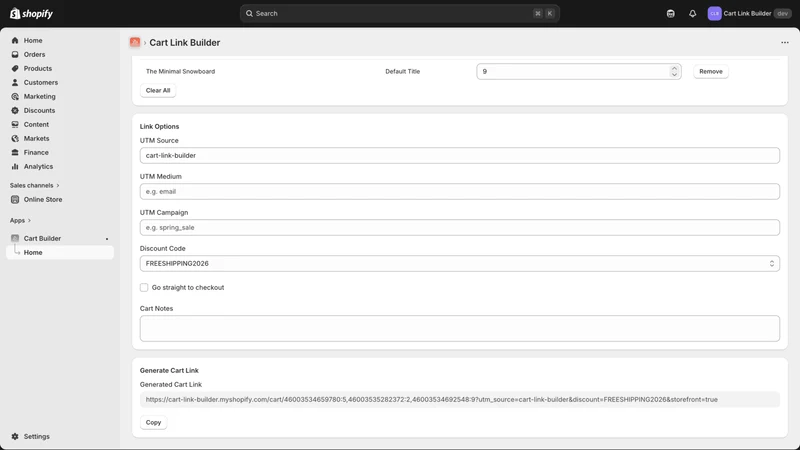Open the store switcher icon in top bar
This screenshot has height=450, width=800.
coord(670,14)
